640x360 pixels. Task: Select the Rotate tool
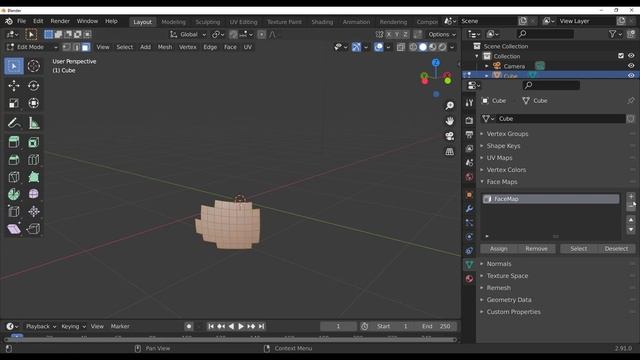(x=33, y=85)
